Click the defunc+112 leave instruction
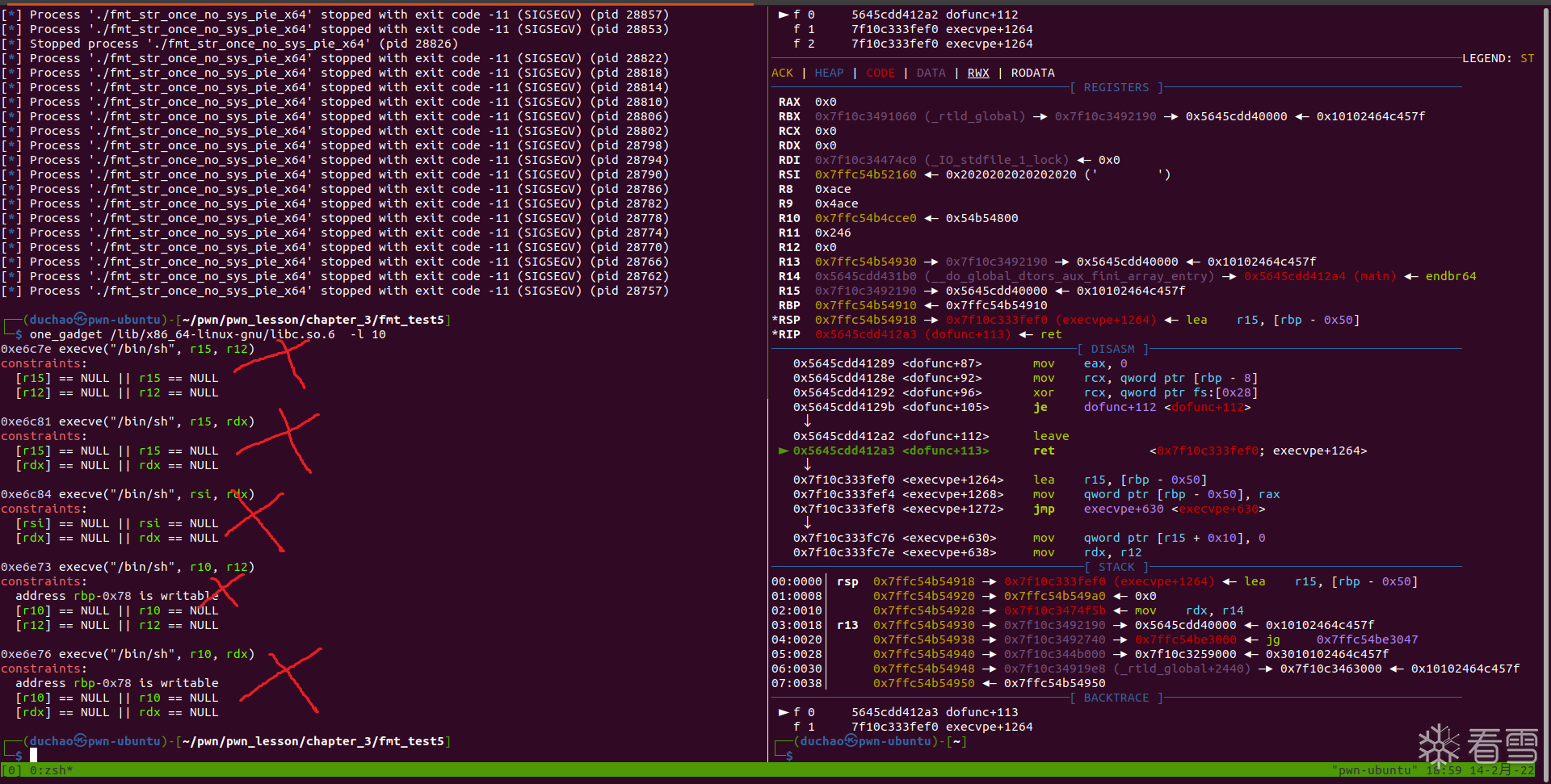This screenshot has height=784, width=1551. click(931, 436)
